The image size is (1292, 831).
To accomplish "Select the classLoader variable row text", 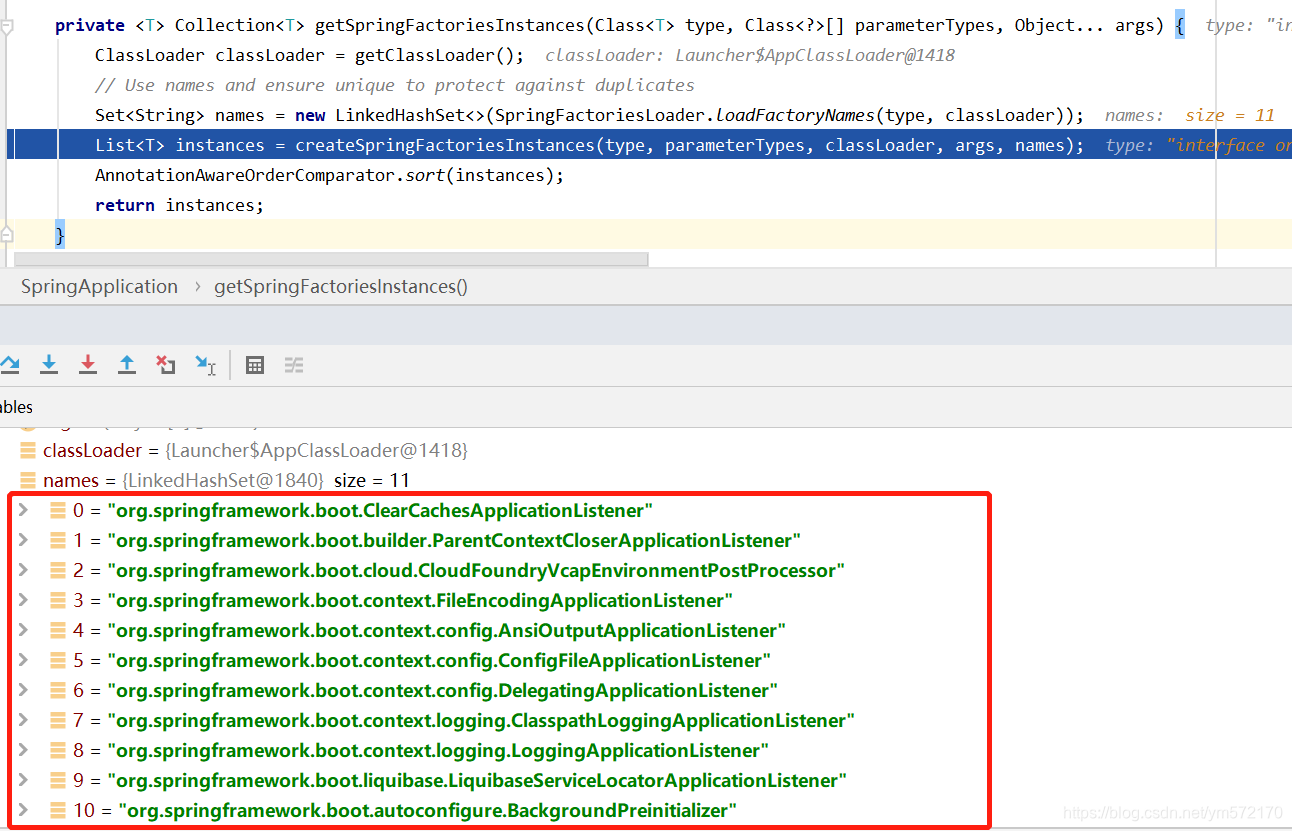I will (x=255, y=451).
